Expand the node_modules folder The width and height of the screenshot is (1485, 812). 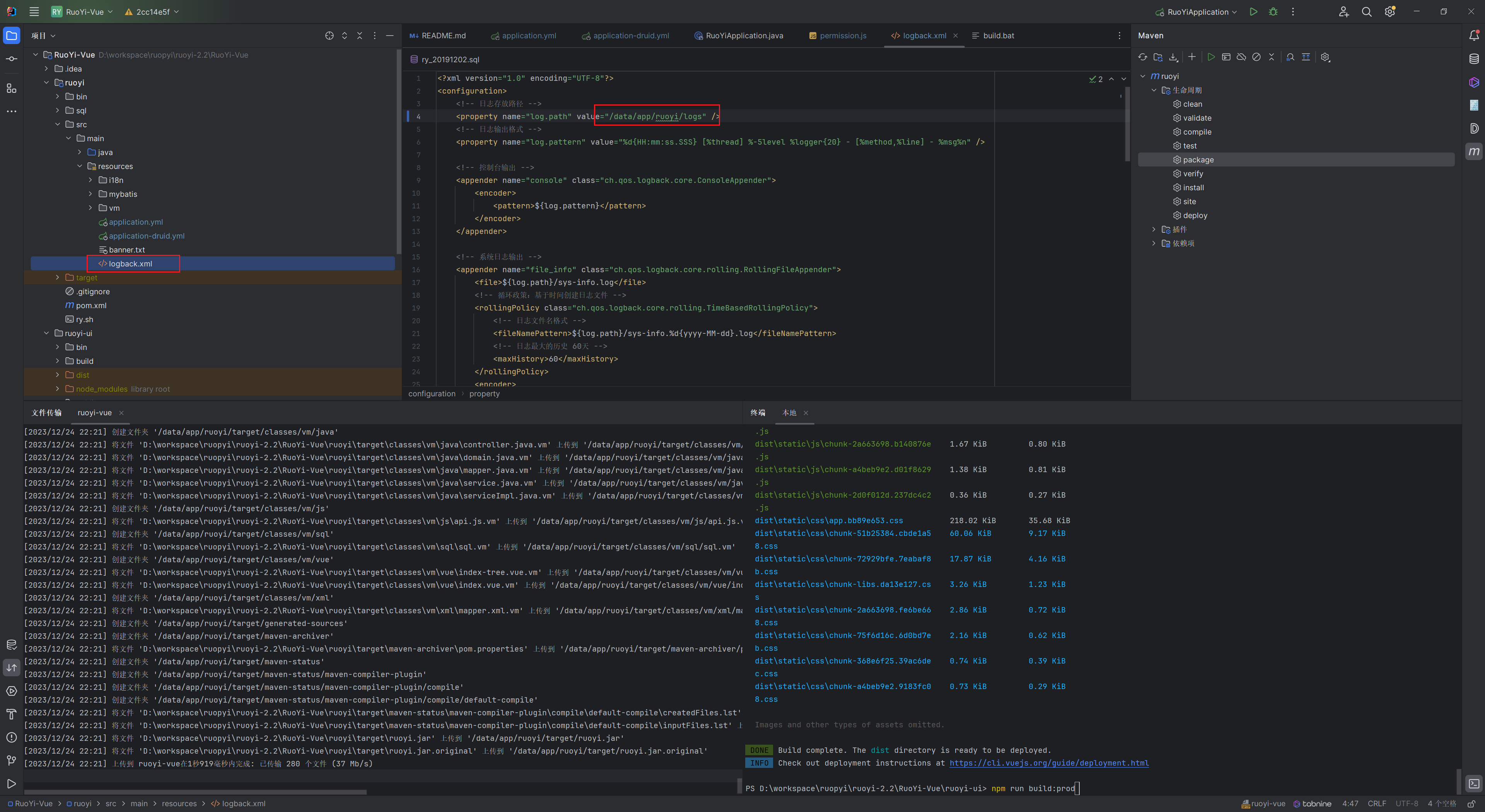58,389
